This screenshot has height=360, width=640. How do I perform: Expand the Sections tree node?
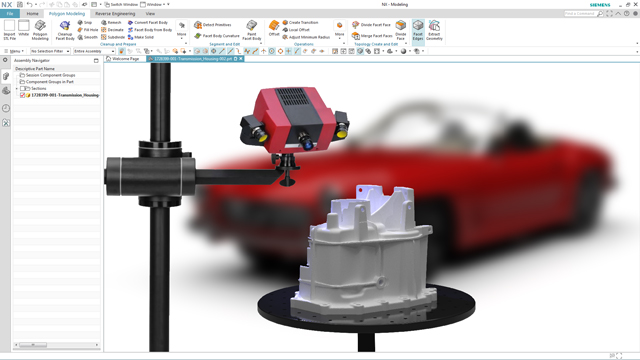click(17, 89)
